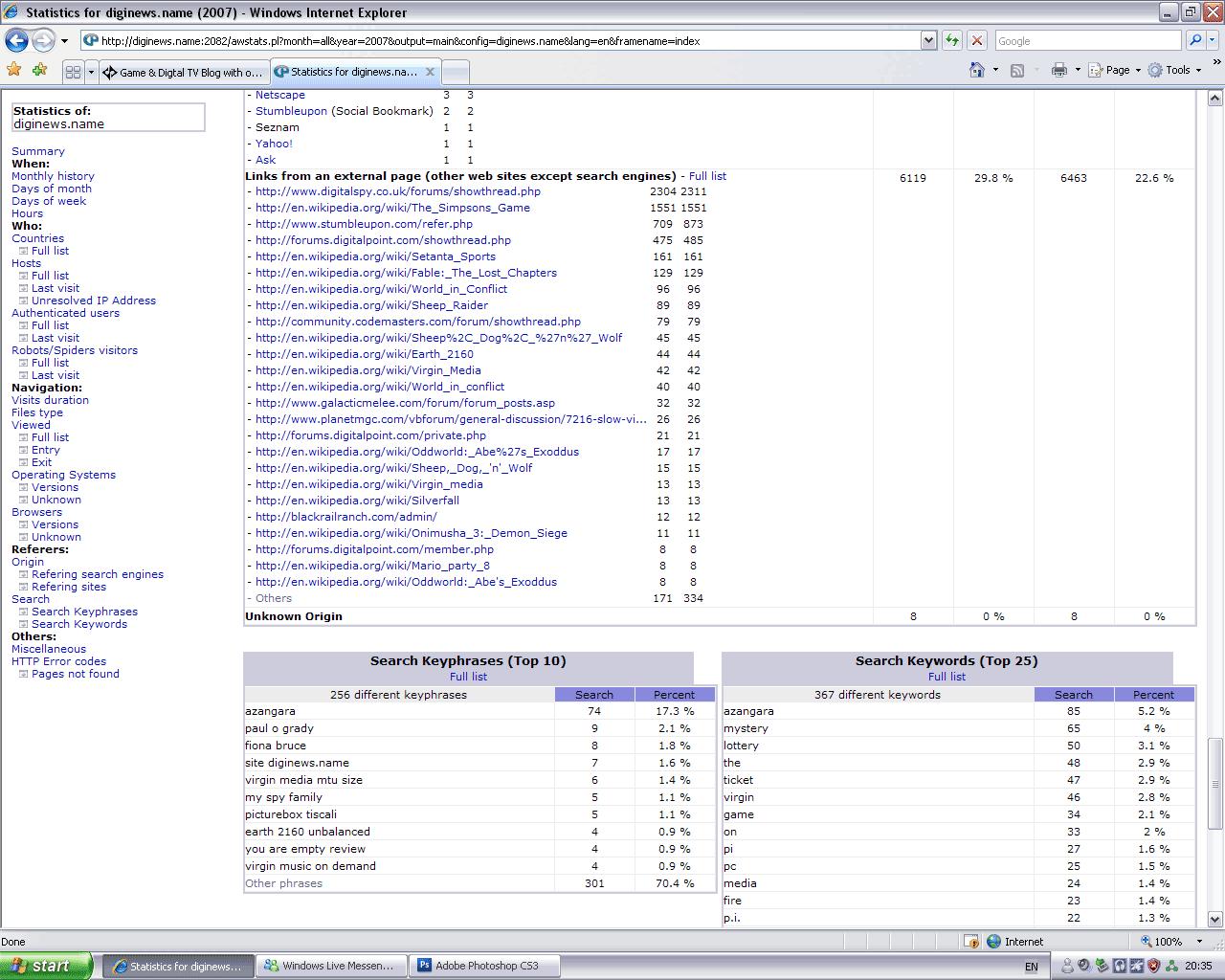This screenshot has width=1225, height=980.
Task: Click the search magnifier button
Action: (1194, 41)
